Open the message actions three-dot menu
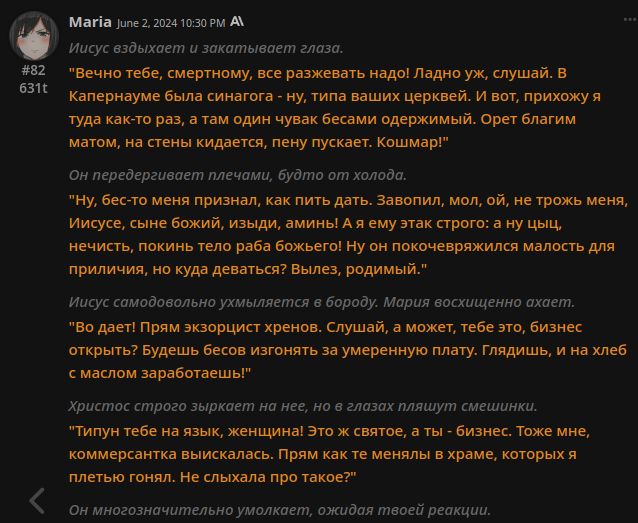This screenshot has height=523, width=638. pos(630,20)
